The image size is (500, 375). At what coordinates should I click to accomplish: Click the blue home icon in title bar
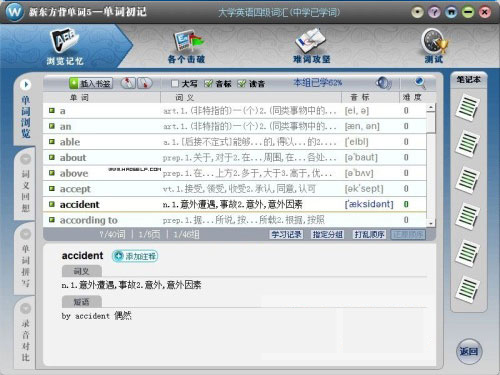451,13
